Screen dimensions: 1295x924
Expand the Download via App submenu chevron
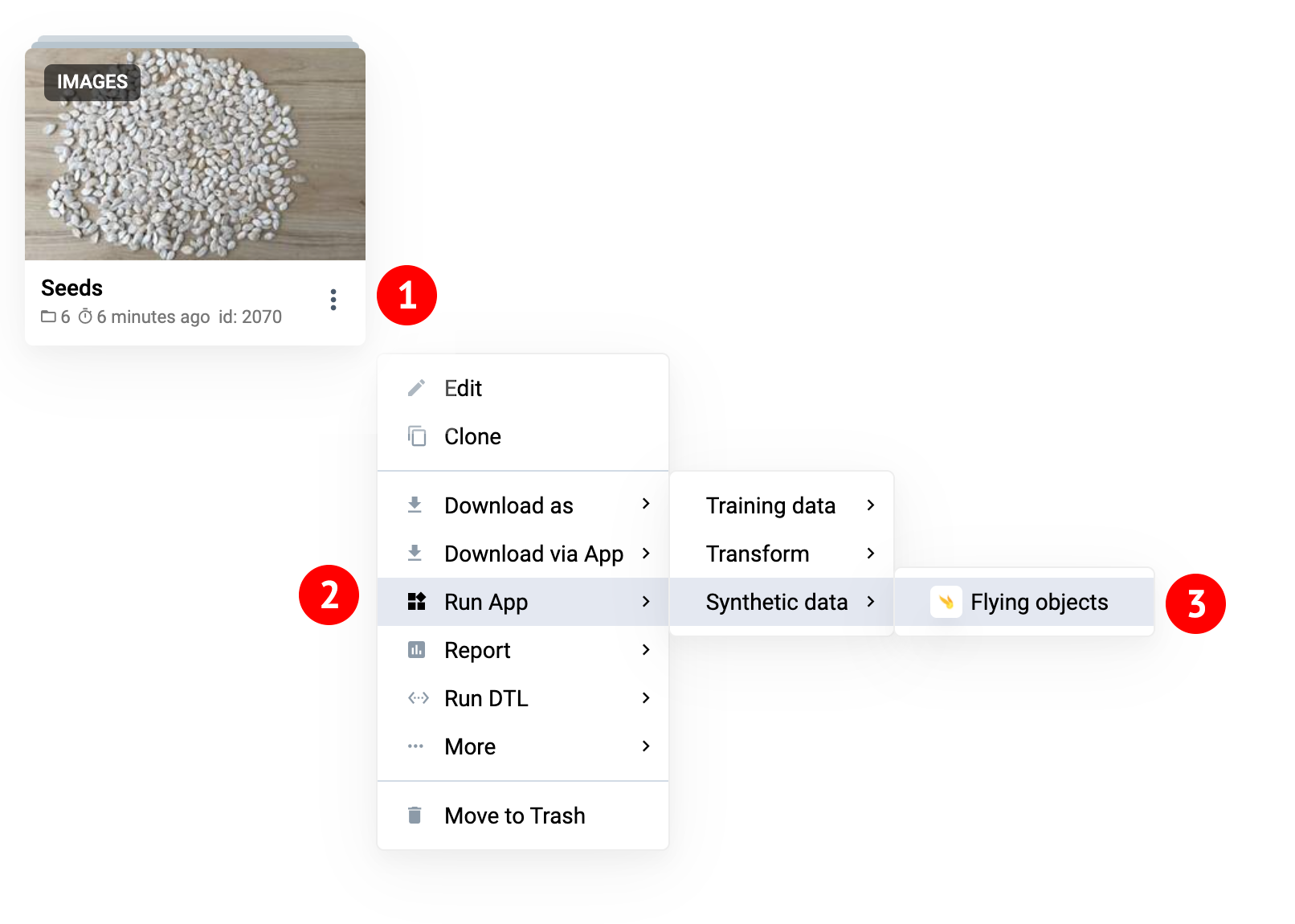coord(646,554)
